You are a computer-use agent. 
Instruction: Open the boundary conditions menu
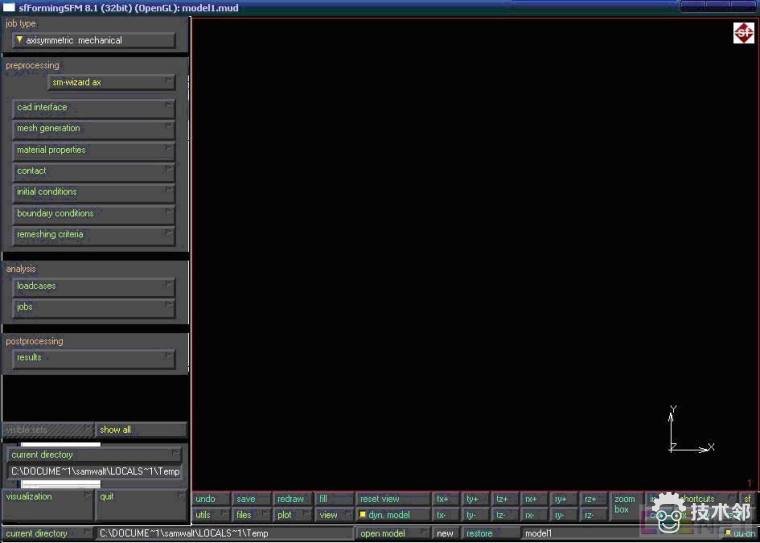94,214
